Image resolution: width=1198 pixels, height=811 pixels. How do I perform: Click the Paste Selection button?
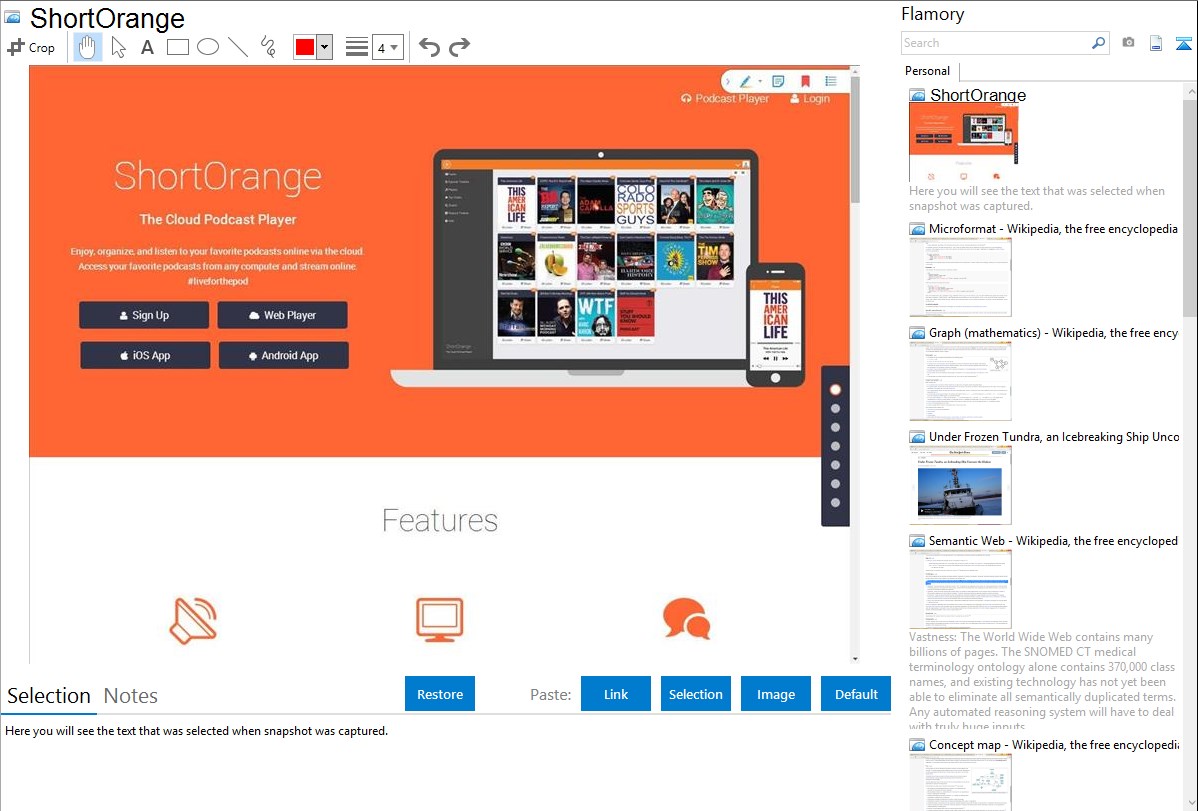(696, 694)
